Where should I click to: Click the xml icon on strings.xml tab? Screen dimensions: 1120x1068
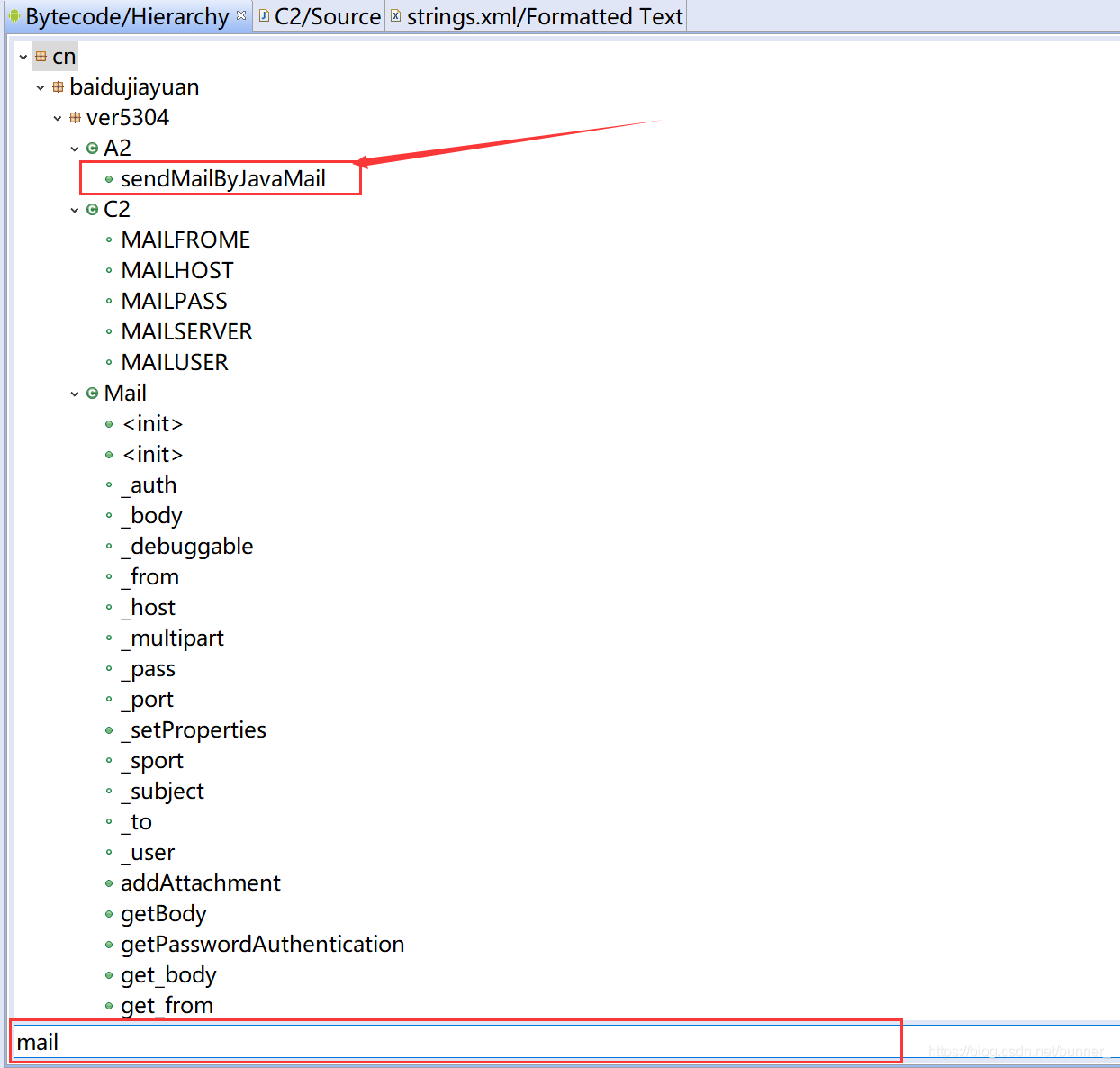pyautogui.click(x=395, y=15)
